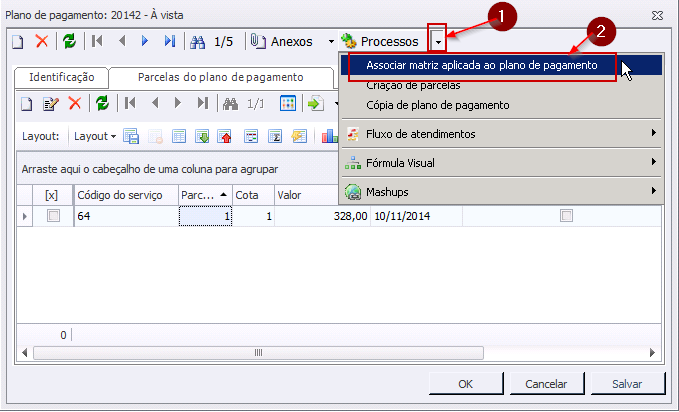679x412 pixels.
Task: Expand the Anexos dropdown arrow
Action: [331, 41]
